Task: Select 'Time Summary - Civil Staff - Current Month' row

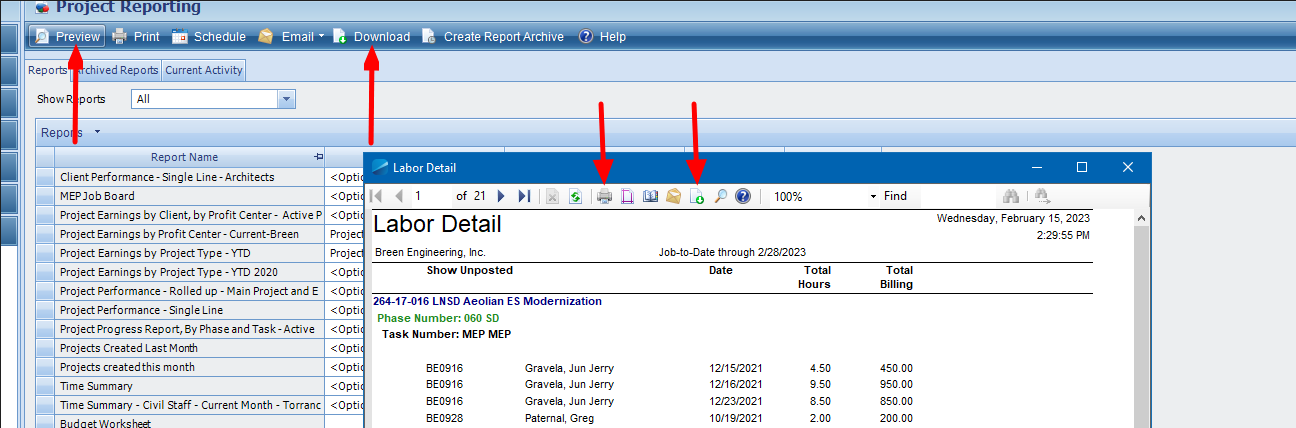Action: (x=190, y=405)
